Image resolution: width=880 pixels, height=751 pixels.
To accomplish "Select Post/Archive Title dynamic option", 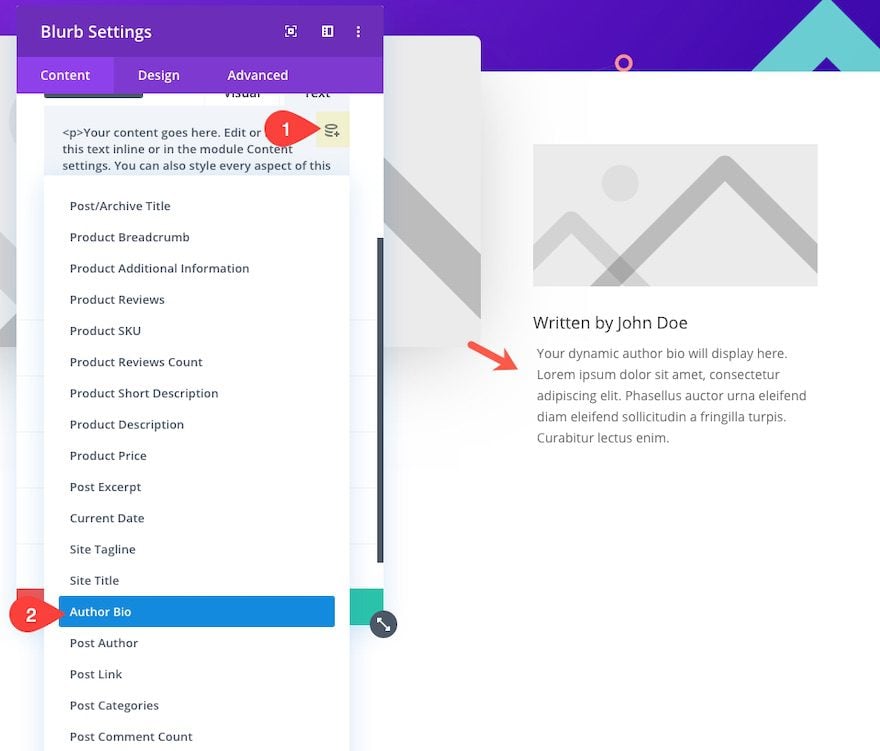I will [x=196, y=206].
